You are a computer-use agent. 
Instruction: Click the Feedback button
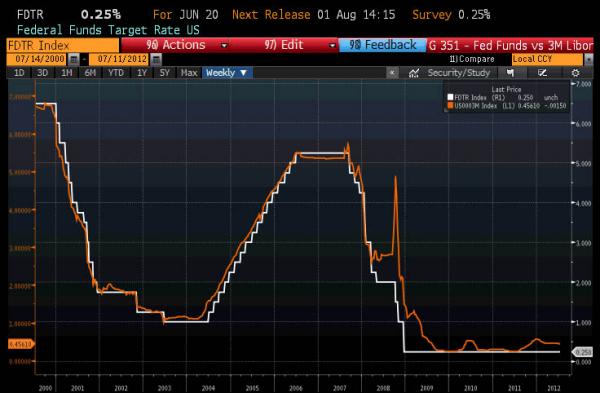pos(382,45)
